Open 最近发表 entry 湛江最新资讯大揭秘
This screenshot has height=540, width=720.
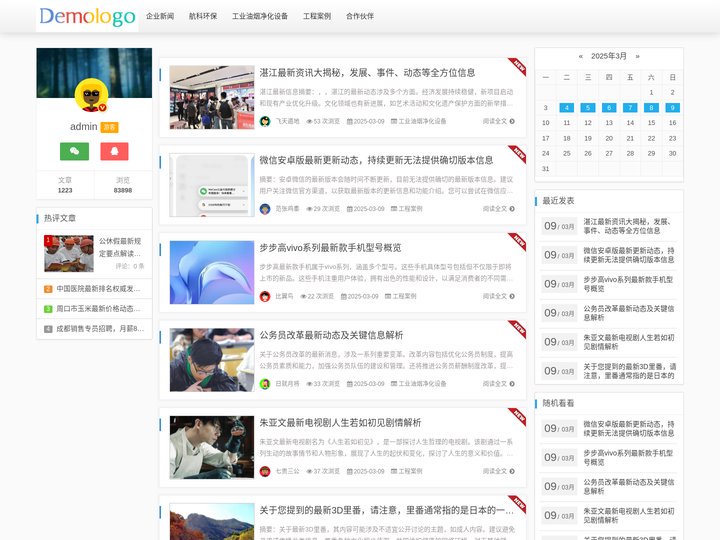629,226
